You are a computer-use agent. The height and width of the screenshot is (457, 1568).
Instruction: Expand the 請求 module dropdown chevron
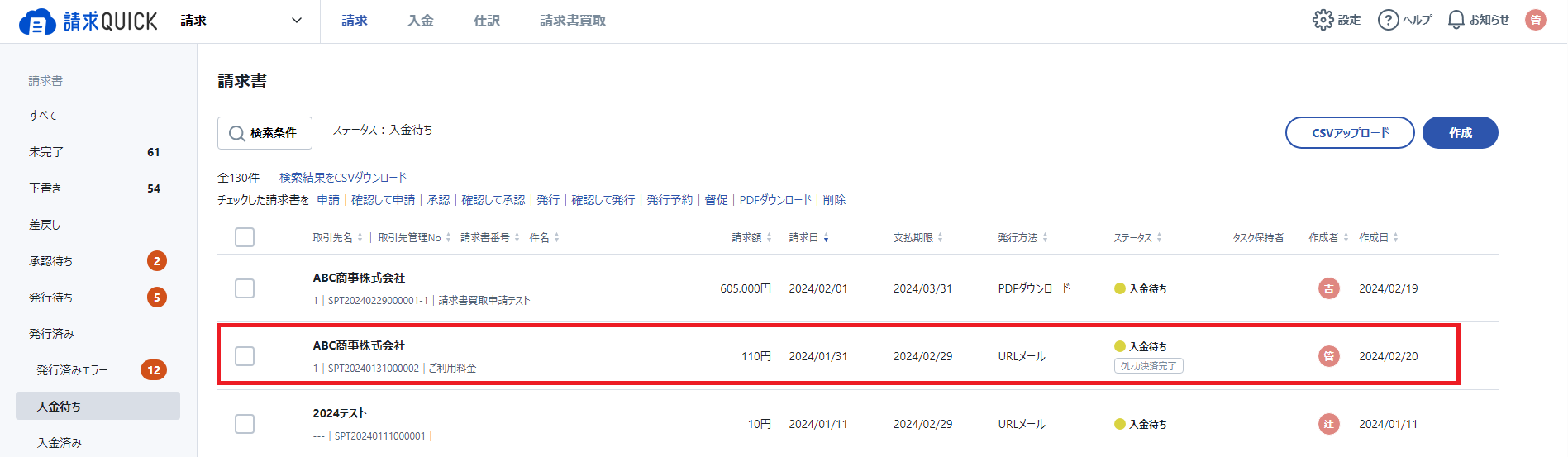pyautogui.click(x=297, y=21)
